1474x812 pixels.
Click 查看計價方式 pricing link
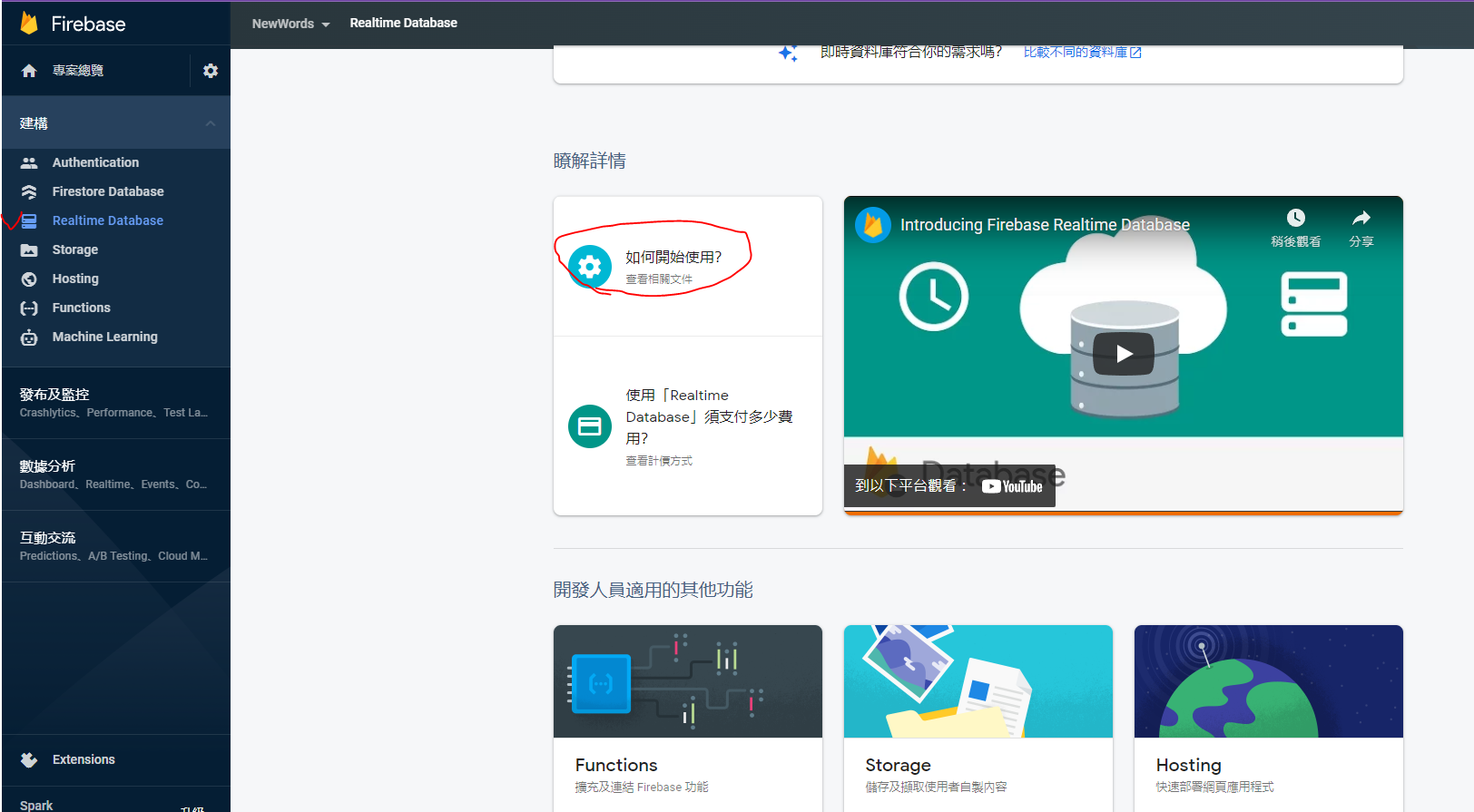pos(659,461)
